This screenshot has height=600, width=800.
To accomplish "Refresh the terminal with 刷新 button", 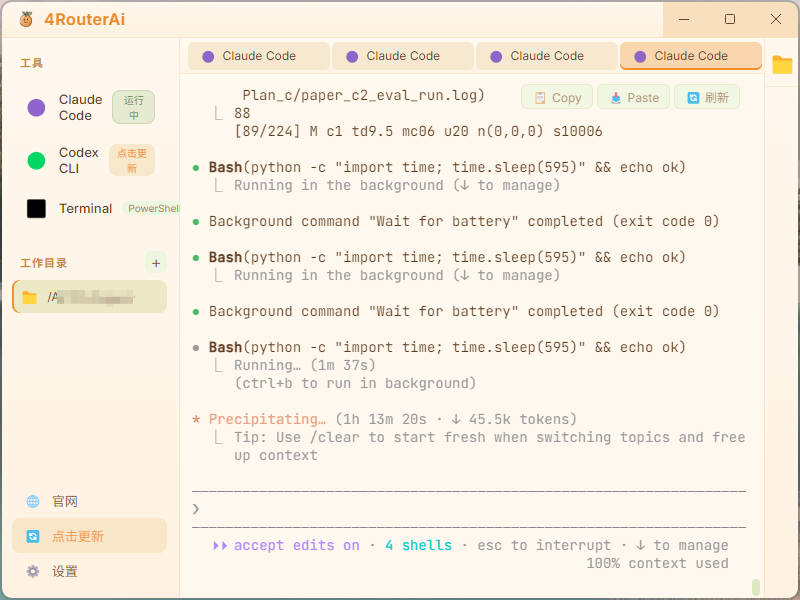I will click(x=707, y=97).
